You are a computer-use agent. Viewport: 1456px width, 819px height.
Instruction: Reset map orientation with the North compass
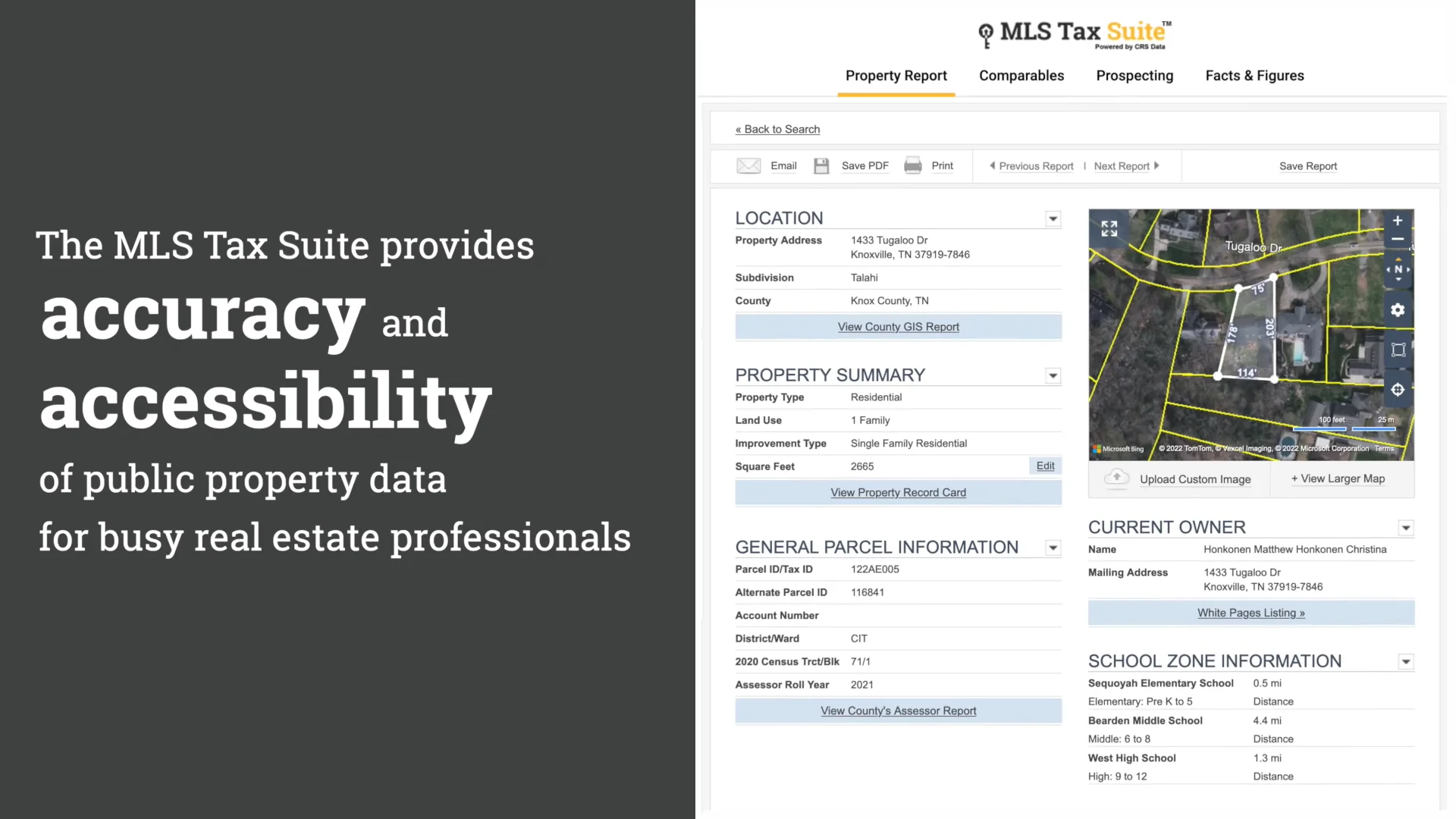[1398, 269]
